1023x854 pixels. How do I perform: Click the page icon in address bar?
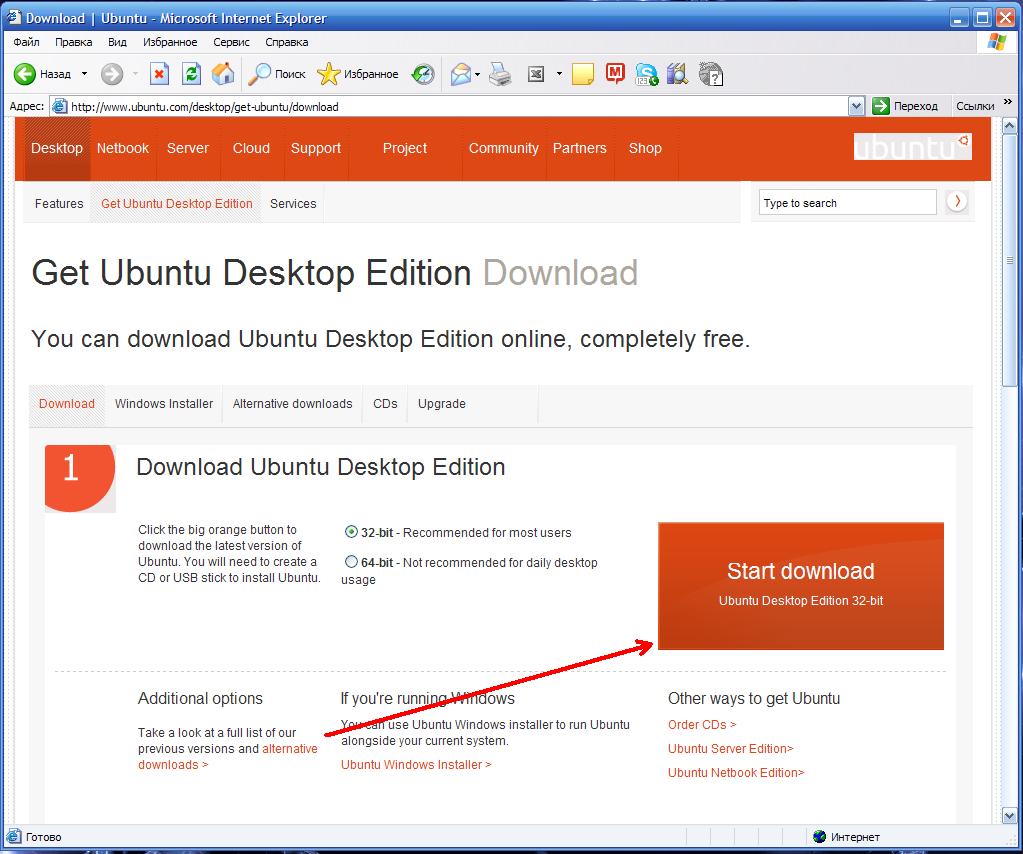pyautogui.click(x=59, y=106)
